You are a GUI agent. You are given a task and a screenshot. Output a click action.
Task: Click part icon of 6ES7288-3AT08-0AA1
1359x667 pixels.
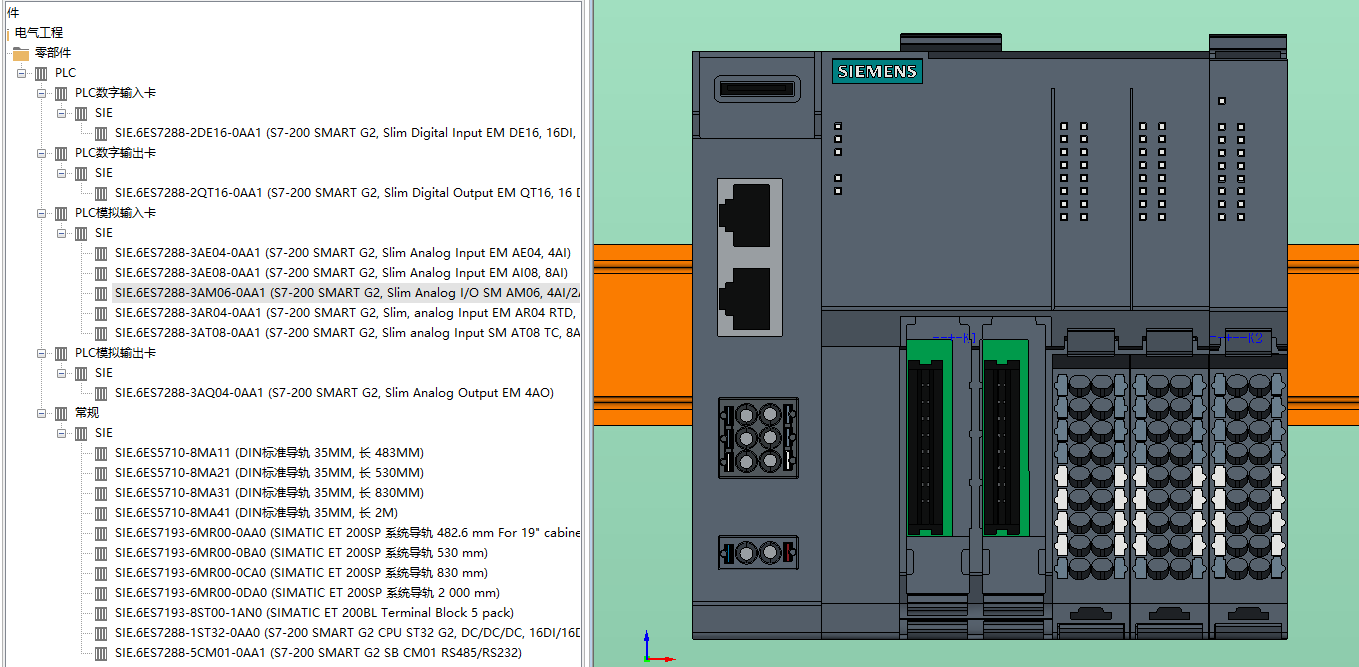tap(101, 333)
